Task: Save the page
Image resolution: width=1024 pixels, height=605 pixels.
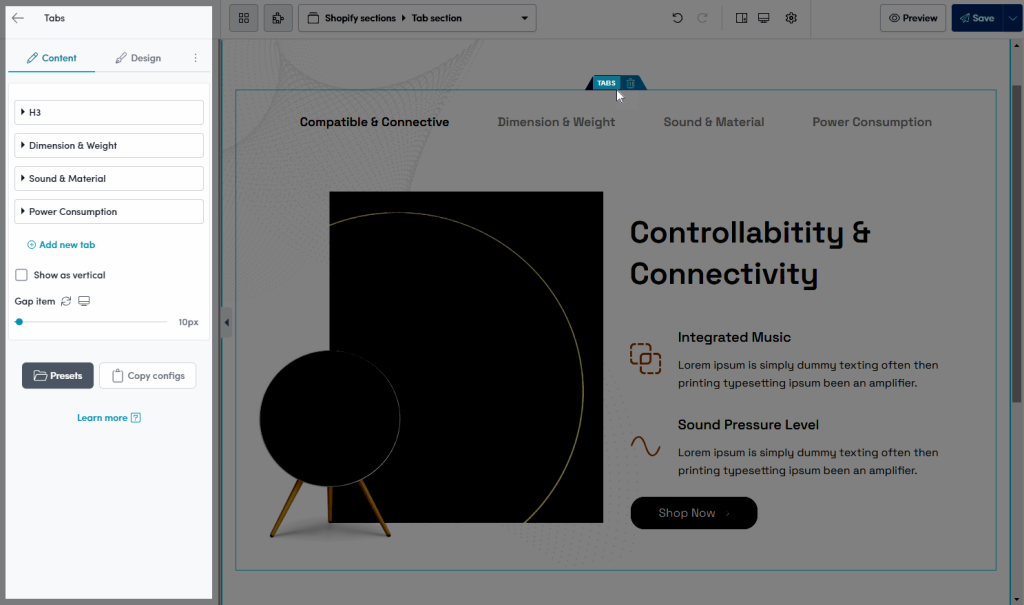Action: 978,18
